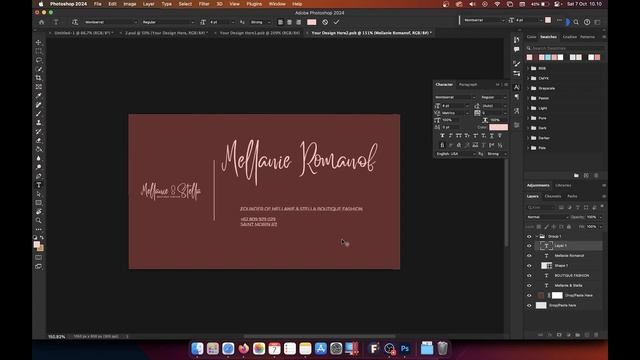Expand the Grayscale swatch folder
This screenshot has width=640, height=360.
(528, 88)
